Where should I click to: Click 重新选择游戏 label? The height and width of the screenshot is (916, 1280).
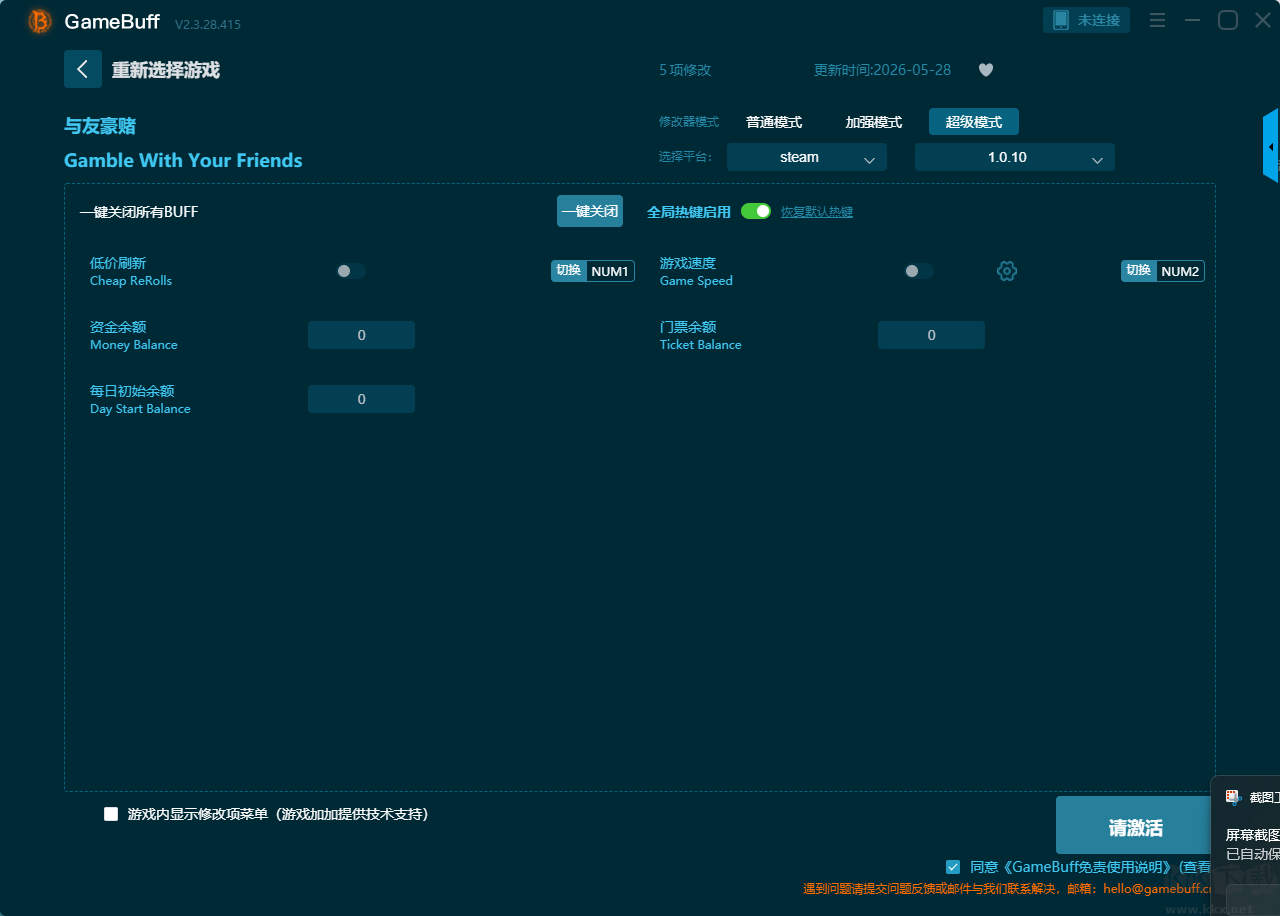[166, 70]
